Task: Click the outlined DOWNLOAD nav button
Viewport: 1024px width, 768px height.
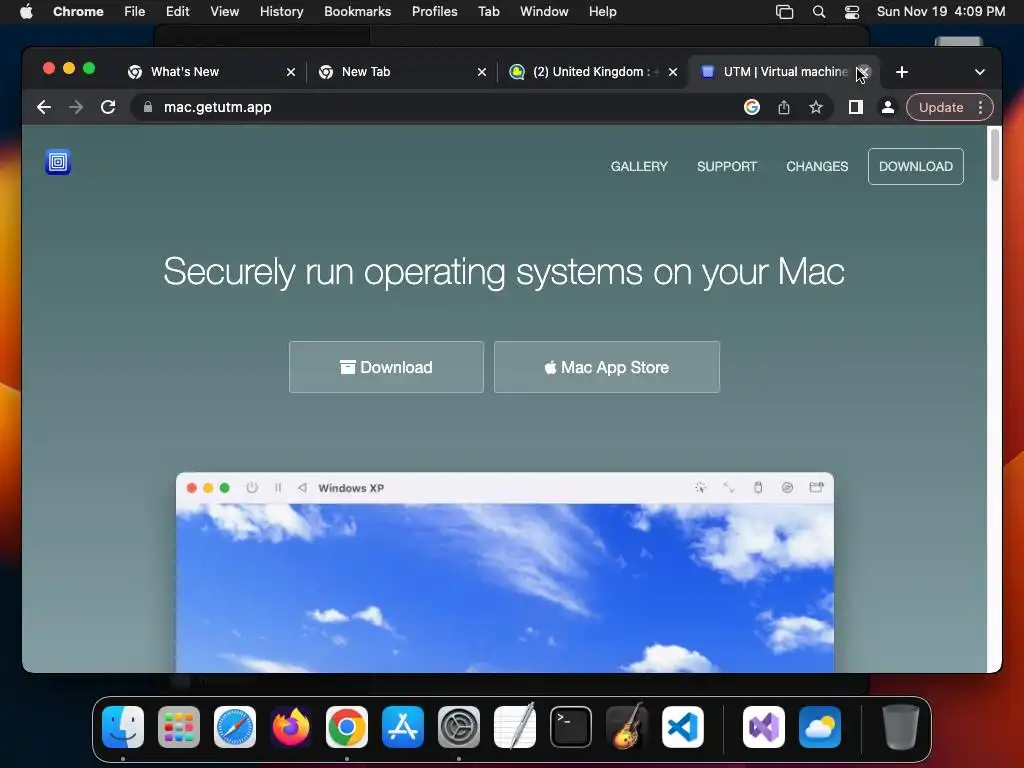Action: pos(916,167)
